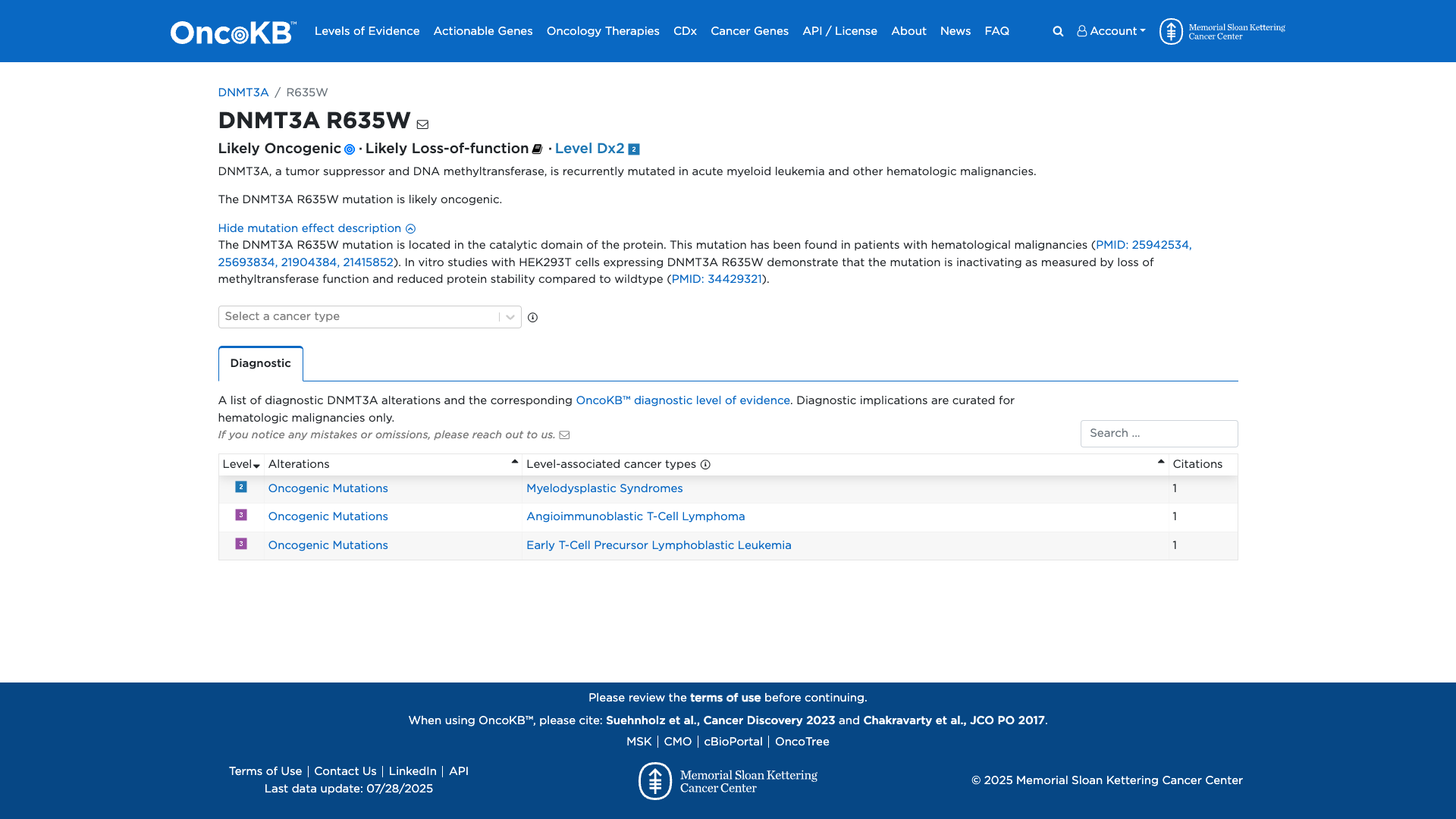Click the envelope icon after 'reach out to us'
This screenshot has height=819, width=1456.
(x=564, y=435)
